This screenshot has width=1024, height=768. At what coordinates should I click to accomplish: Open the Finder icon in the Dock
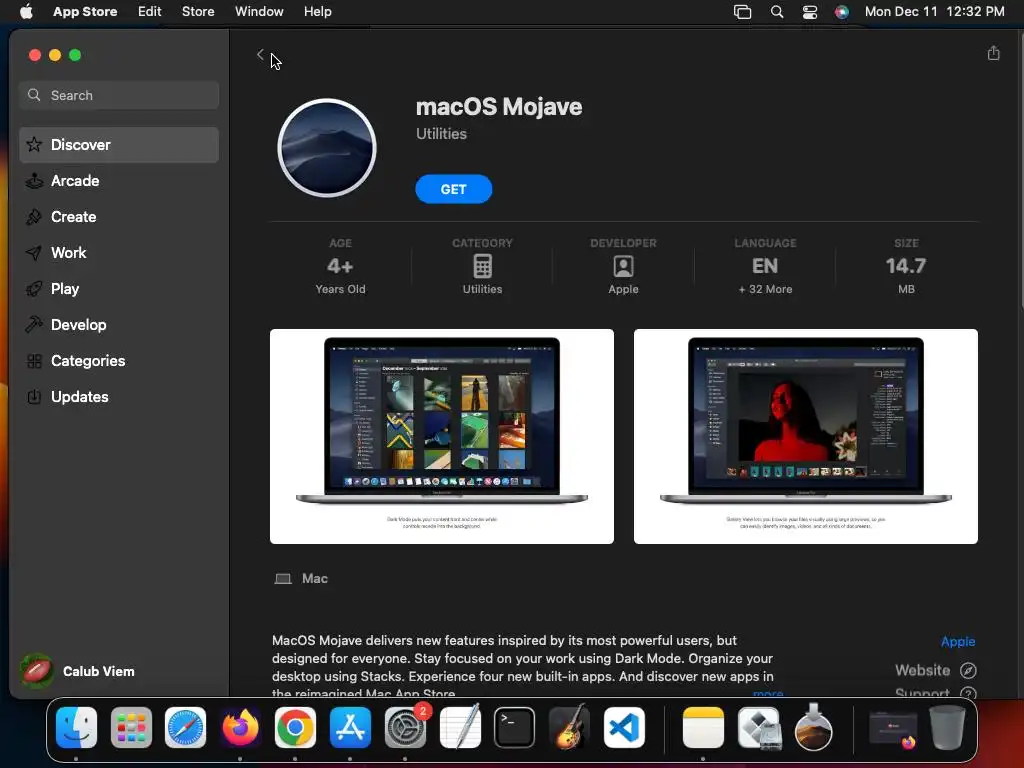pyautogui.click(x=76, y=728)
